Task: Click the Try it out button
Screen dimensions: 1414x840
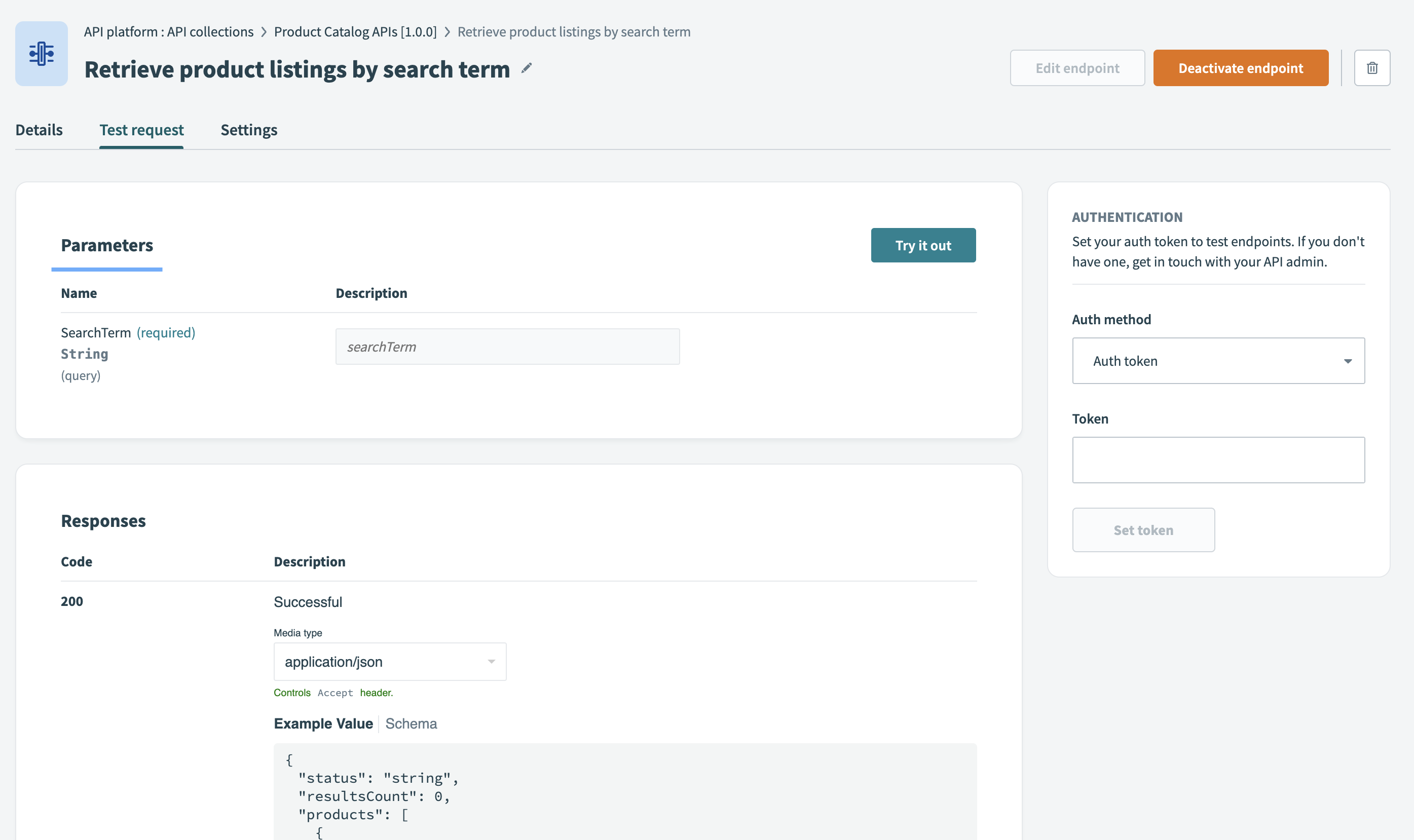Action: tap(923, 245)
